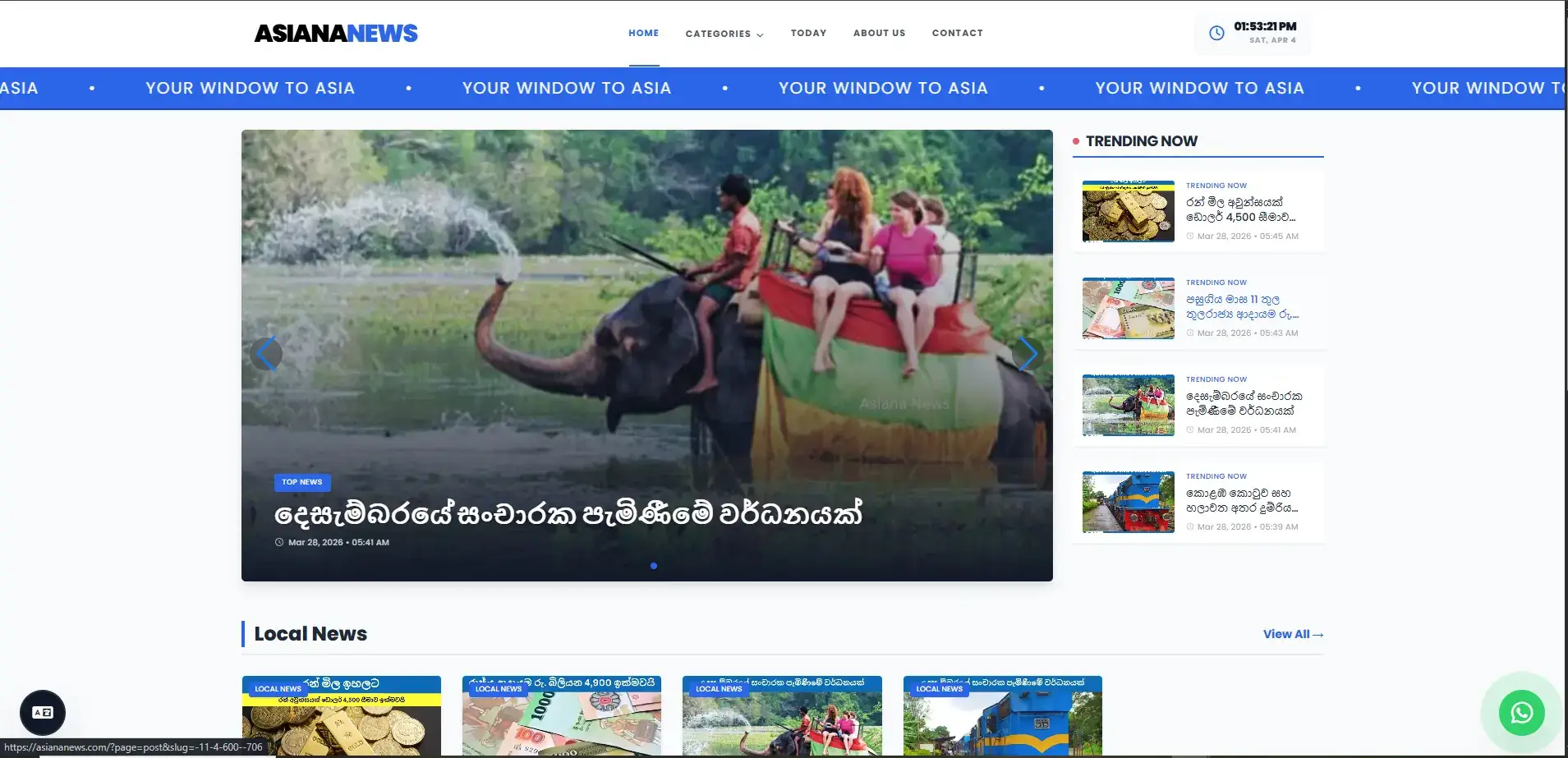Select the blue carousel pagination dot

point(654,566)
